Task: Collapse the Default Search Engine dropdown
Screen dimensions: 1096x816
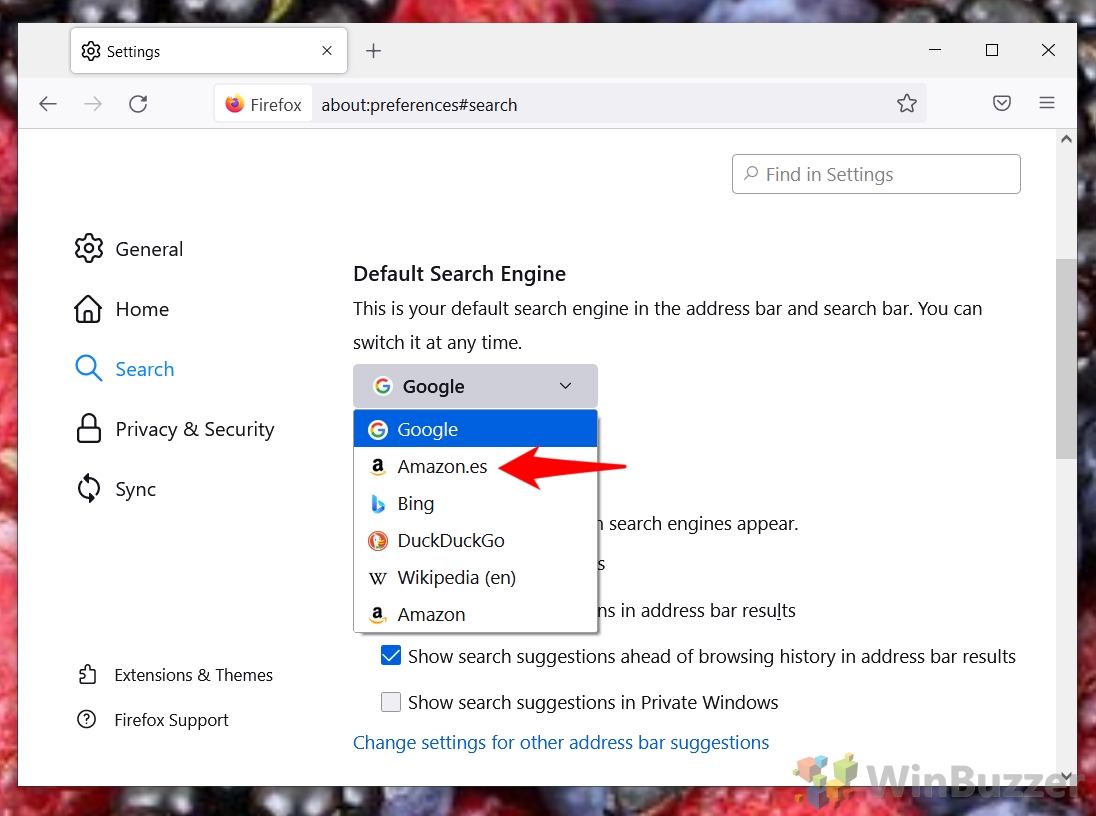Action: [475, 386]
